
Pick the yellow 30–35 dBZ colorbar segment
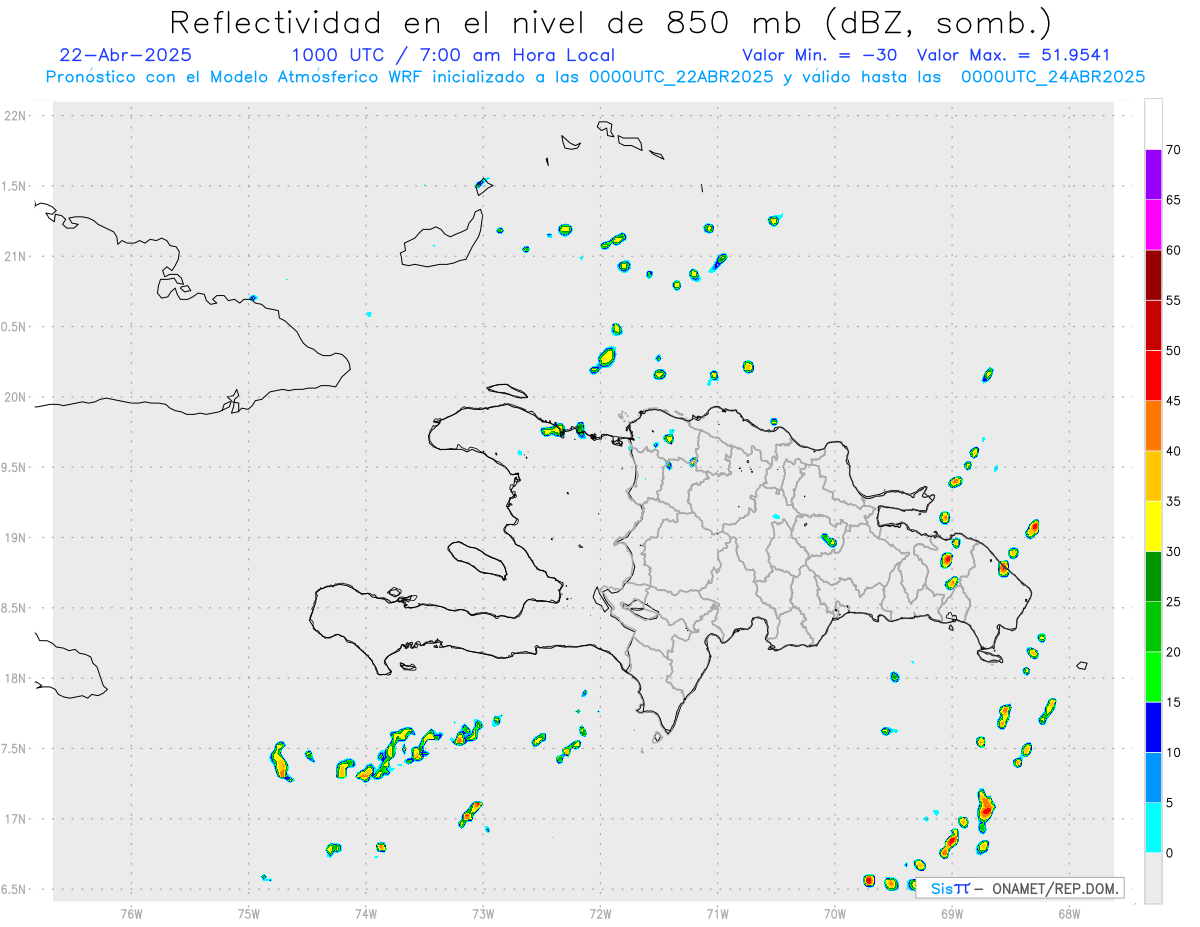1153,526
